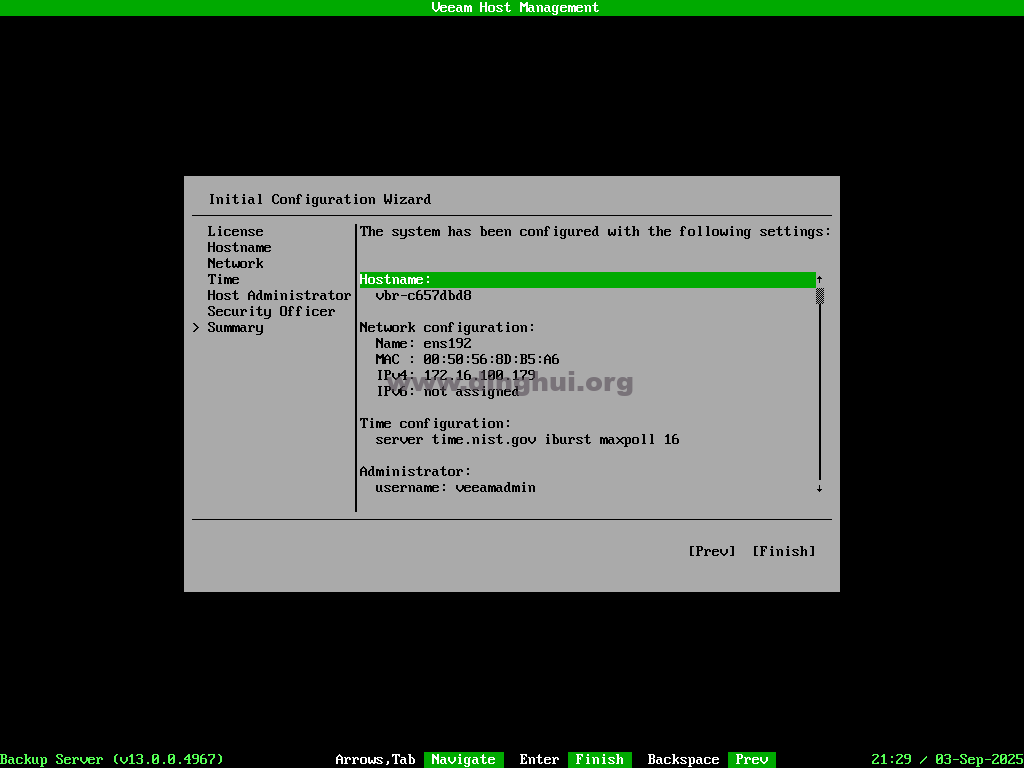This screenshot has height=768, width=1024.
Task: Open the Network wizard step
Action: [x=235, y=263]
